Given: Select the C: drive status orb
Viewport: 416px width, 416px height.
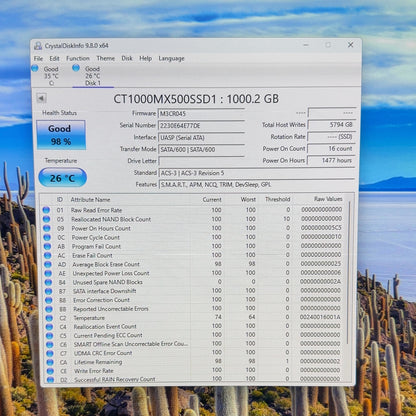Looking at the screenshot, I should 35,68.
